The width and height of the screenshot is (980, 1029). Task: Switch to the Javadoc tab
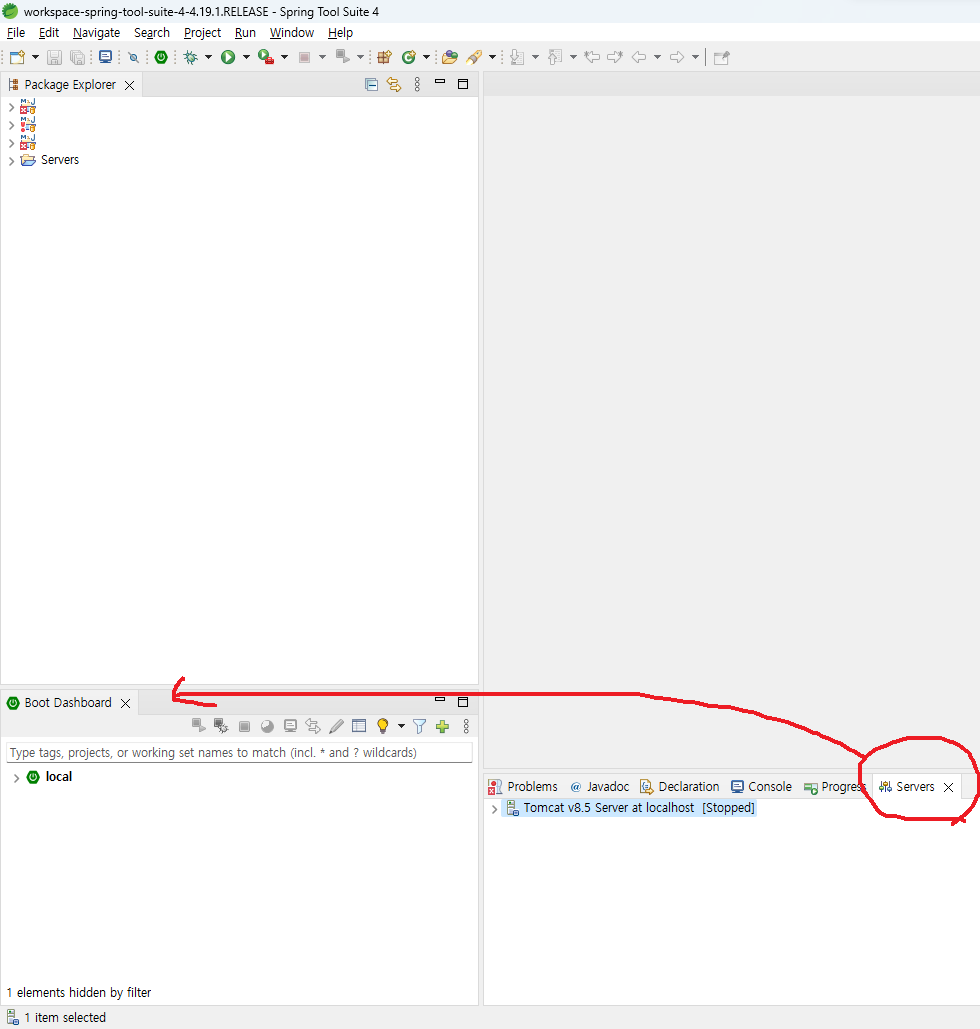(x=599, y=786)
